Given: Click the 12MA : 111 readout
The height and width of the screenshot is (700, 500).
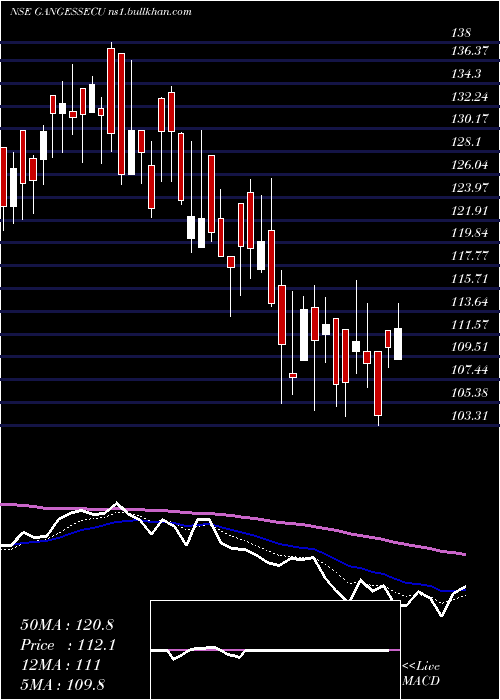Looking at the screenshot, I should pos(60,665).
